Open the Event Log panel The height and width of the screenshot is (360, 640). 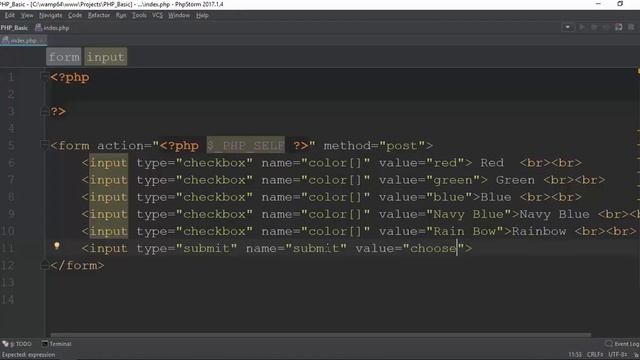(x=622, y=344)
